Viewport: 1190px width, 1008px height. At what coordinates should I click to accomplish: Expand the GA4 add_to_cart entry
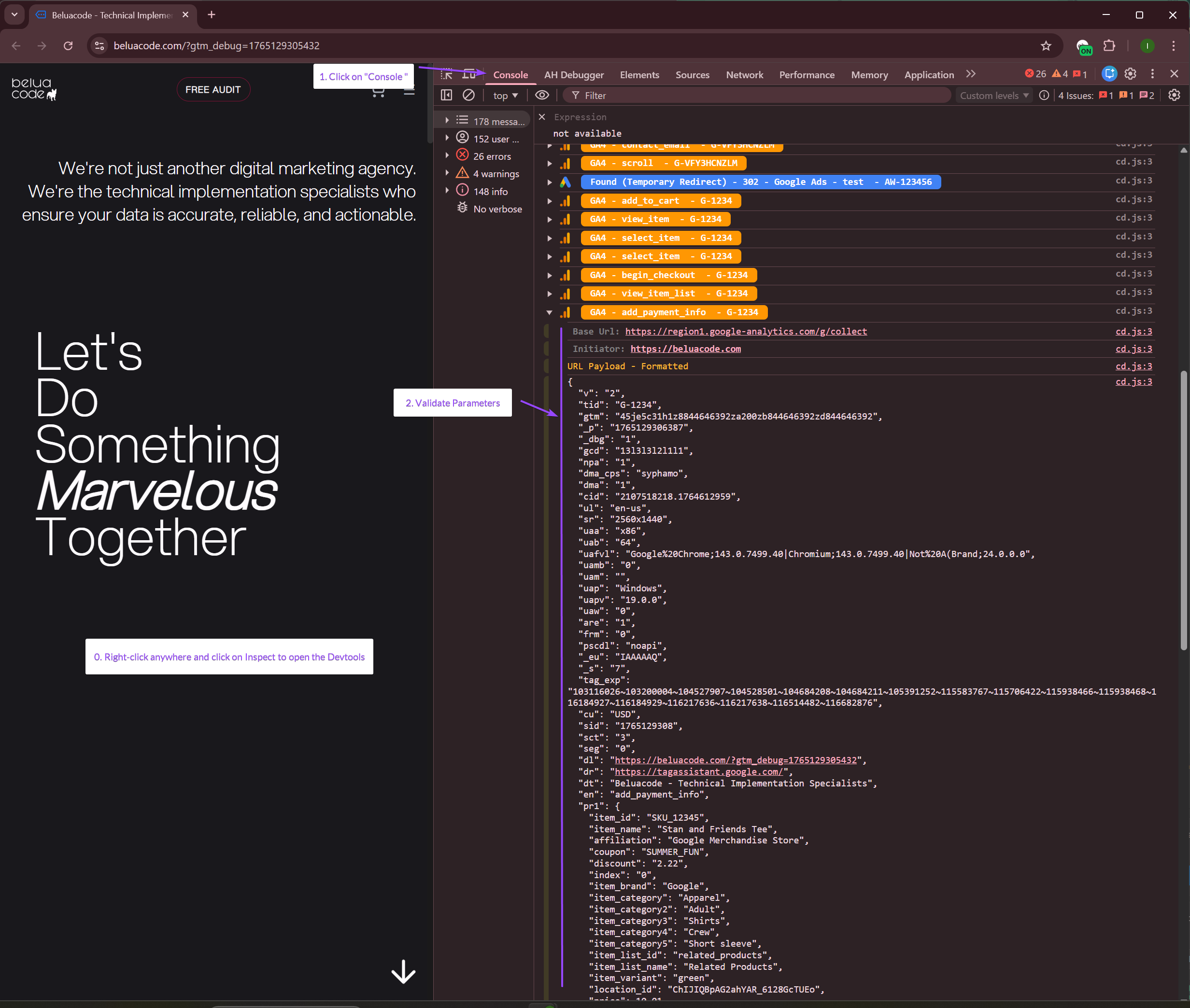(549, 201)
